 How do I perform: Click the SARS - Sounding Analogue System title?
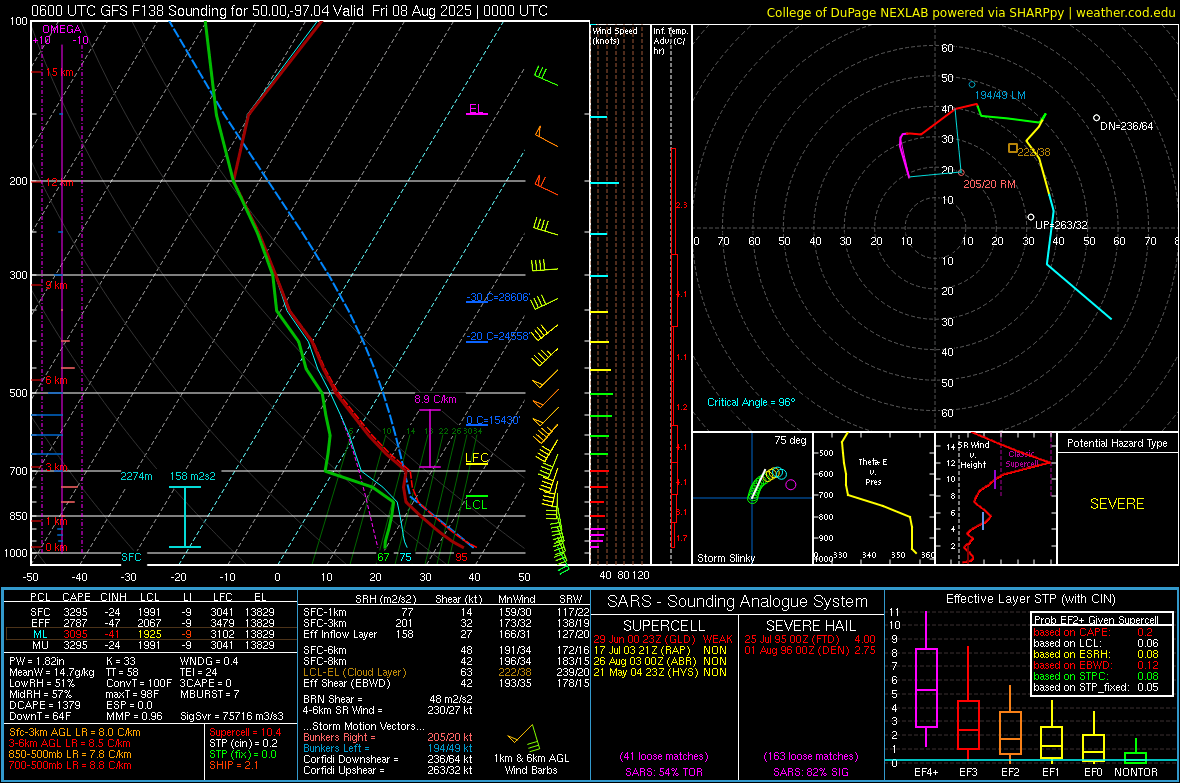pos(738,602)
